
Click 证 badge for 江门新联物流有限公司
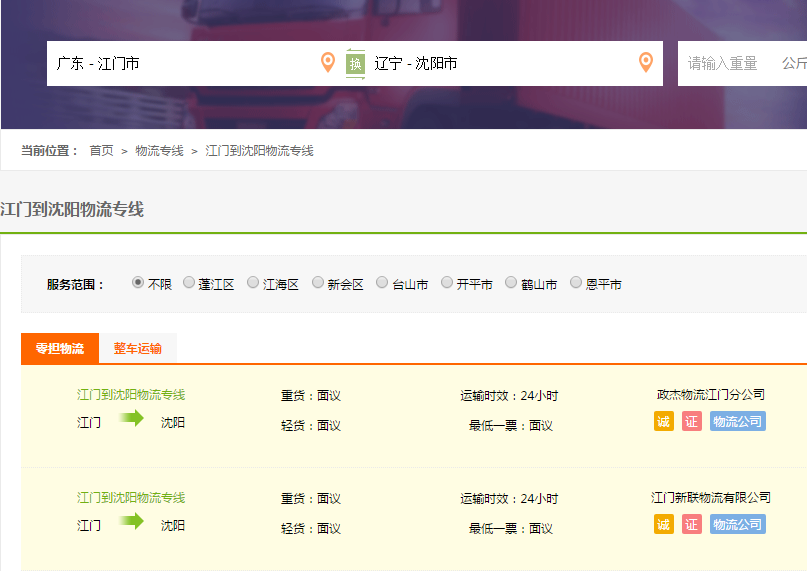click(692, 524)
